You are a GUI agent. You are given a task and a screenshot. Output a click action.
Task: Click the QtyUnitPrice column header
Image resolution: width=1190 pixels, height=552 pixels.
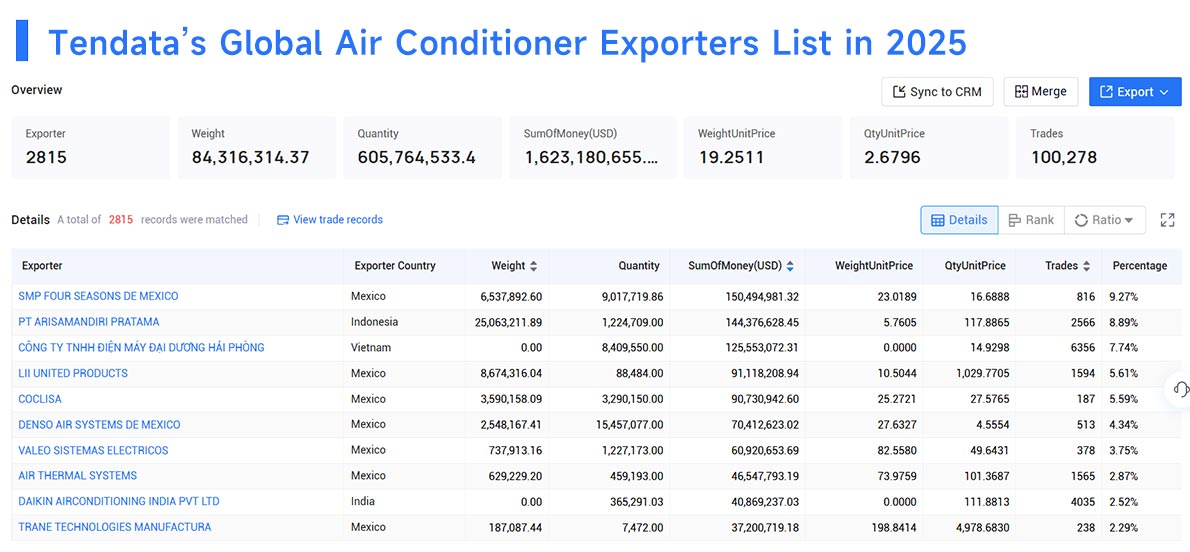[x=975, y=267]
